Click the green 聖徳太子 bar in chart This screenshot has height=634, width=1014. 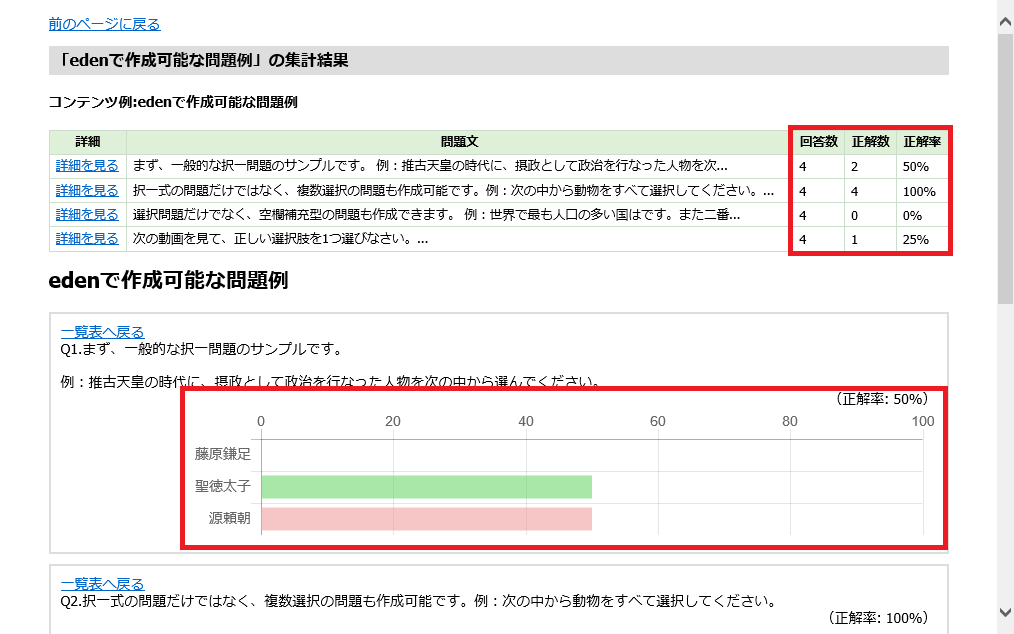click(x=426, y=486)
